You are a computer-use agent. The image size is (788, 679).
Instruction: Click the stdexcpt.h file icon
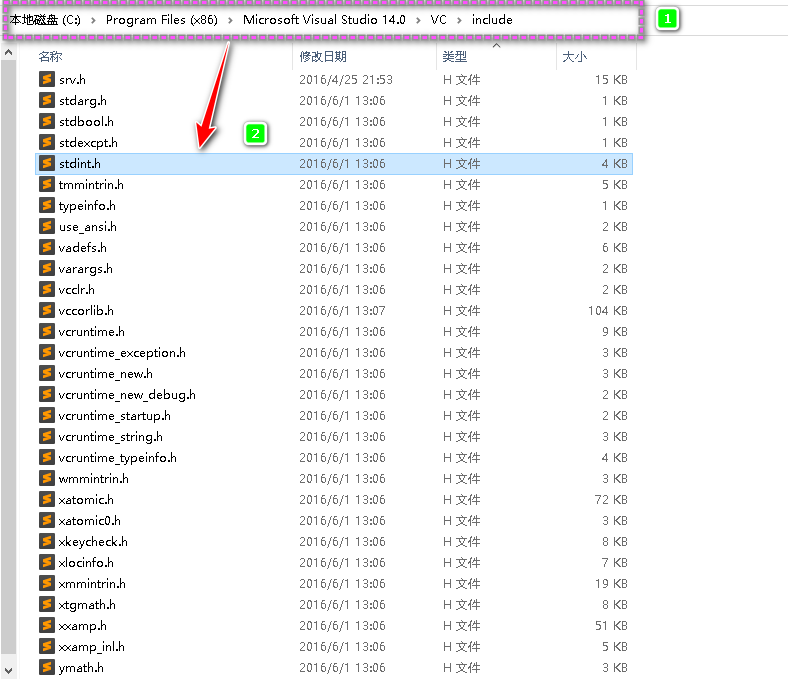(47, 143)
